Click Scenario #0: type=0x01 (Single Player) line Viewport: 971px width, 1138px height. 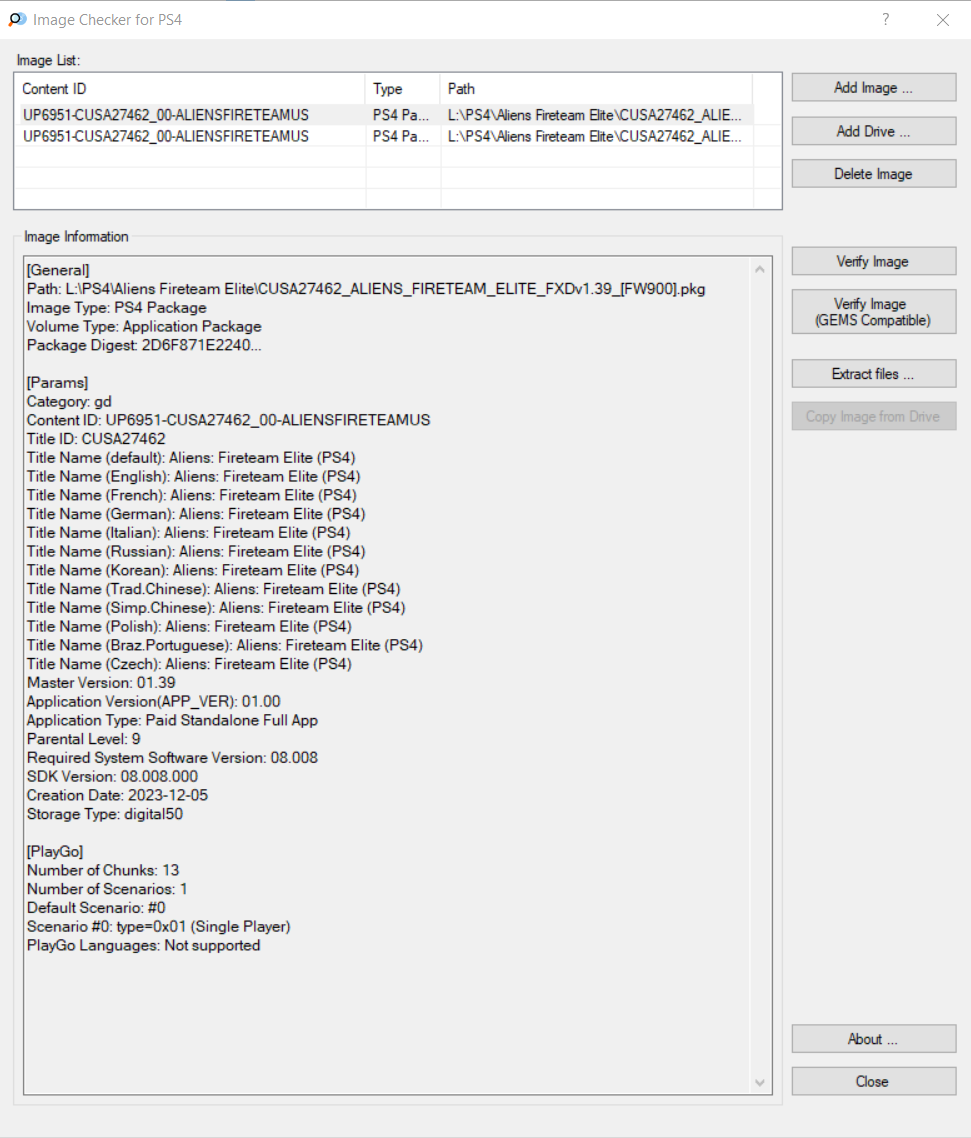pos(158,927)
